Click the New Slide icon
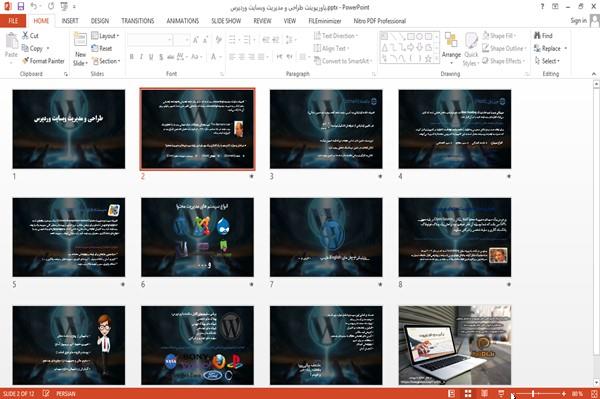Screen dimensions: 600x399 tap(80, 40)
